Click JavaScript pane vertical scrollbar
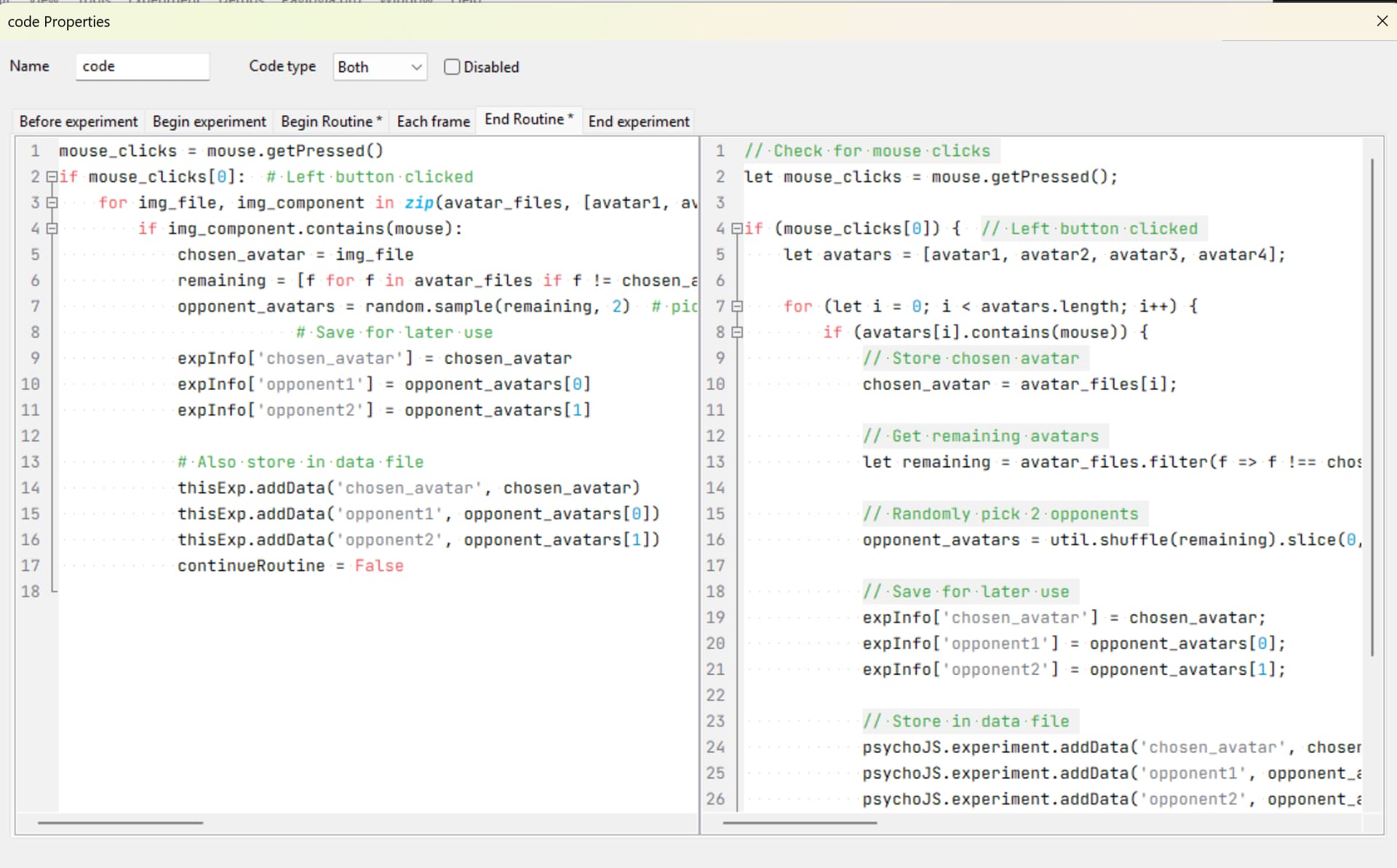Viewport: 1397px width, 868px height. click(1372, 407)
